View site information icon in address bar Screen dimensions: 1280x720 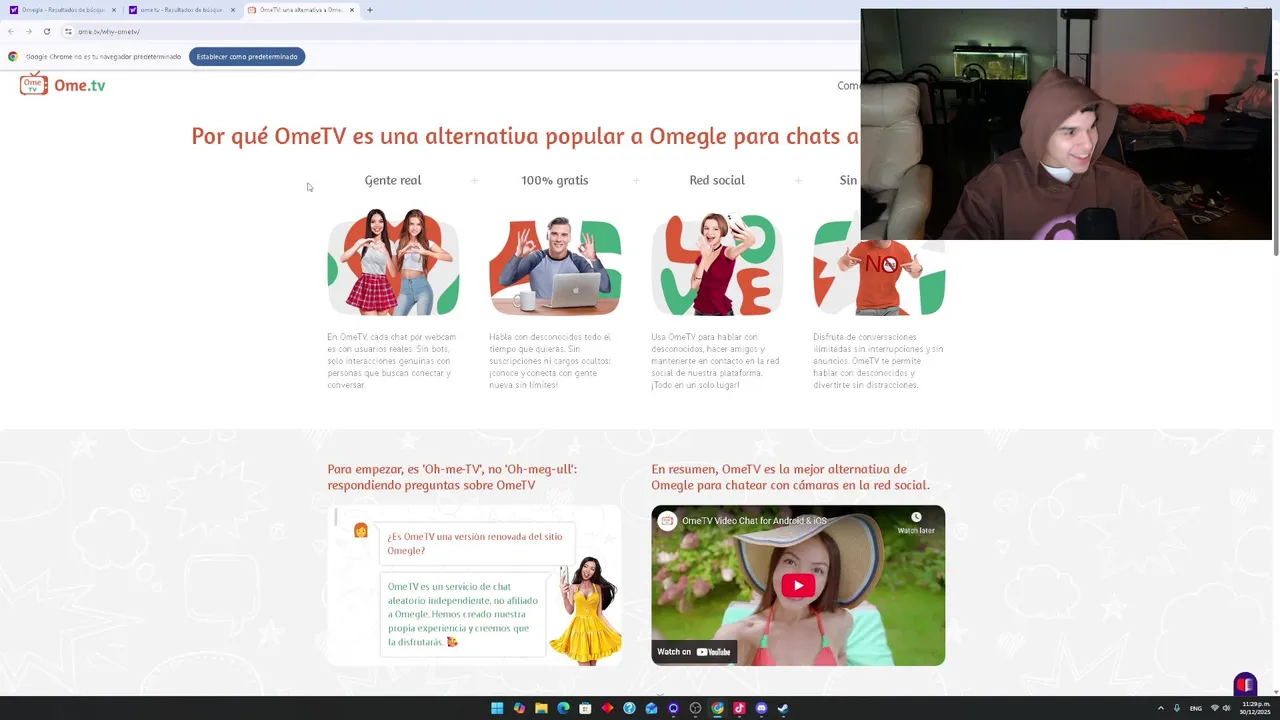68,31
